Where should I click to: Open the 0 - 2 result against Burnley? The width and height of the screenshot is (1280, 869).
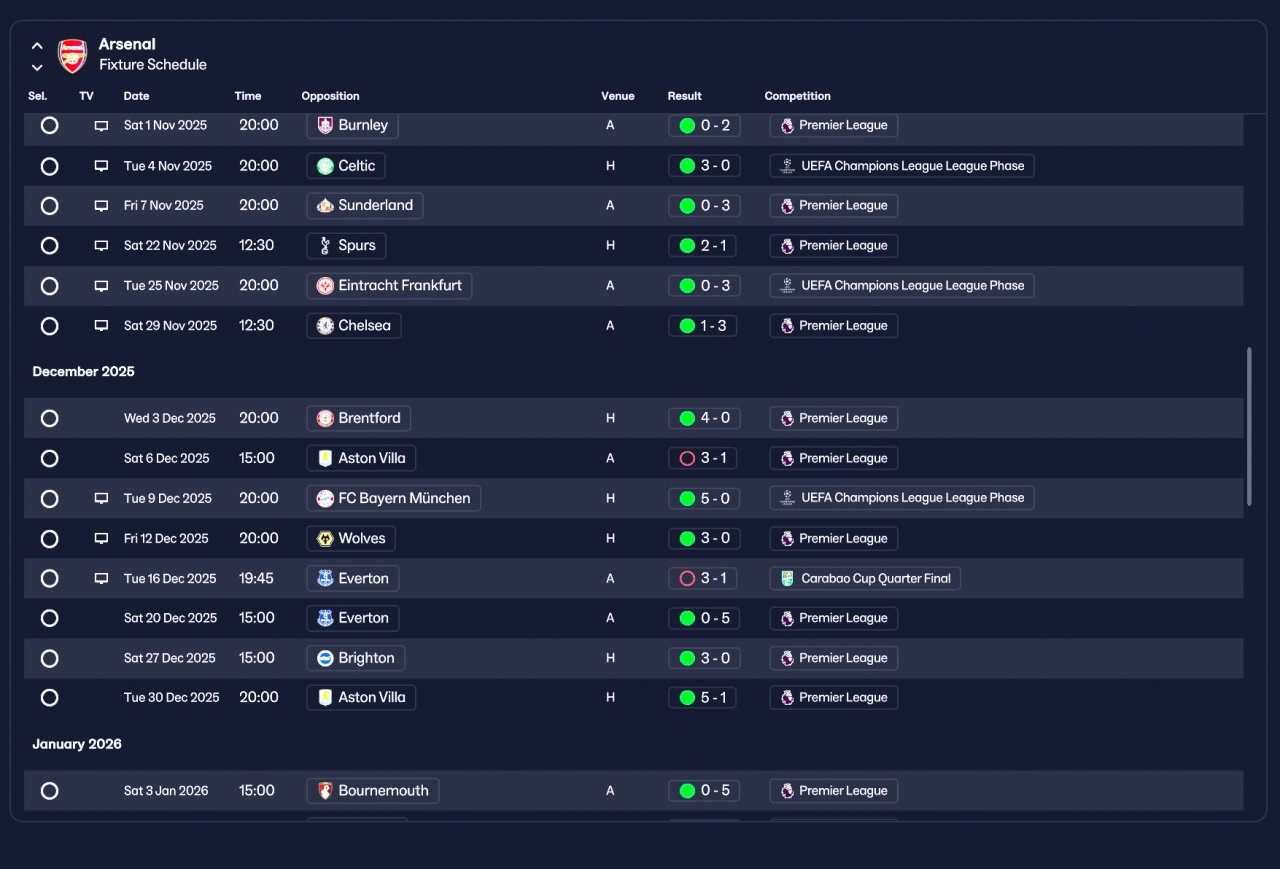click(704, 125)
